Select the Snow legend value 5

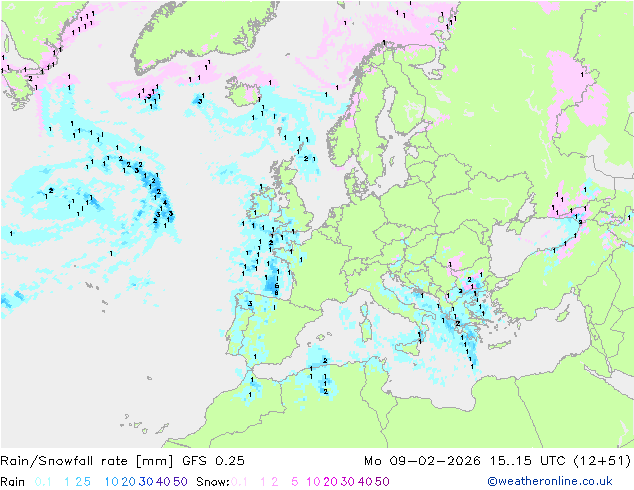coord(295,482)
